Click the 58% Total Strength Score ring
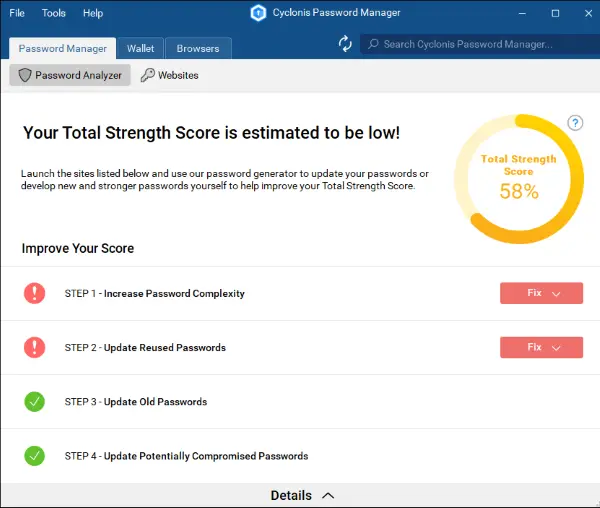 519,179
